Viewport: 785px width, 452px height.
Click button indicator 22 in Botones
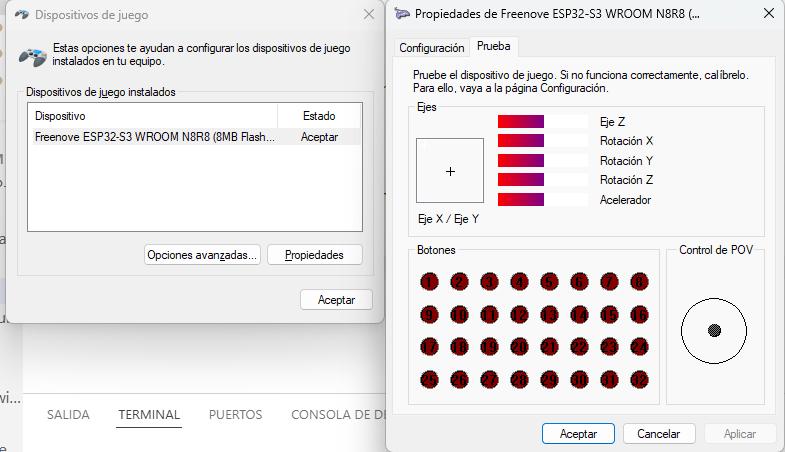point(579,347)
